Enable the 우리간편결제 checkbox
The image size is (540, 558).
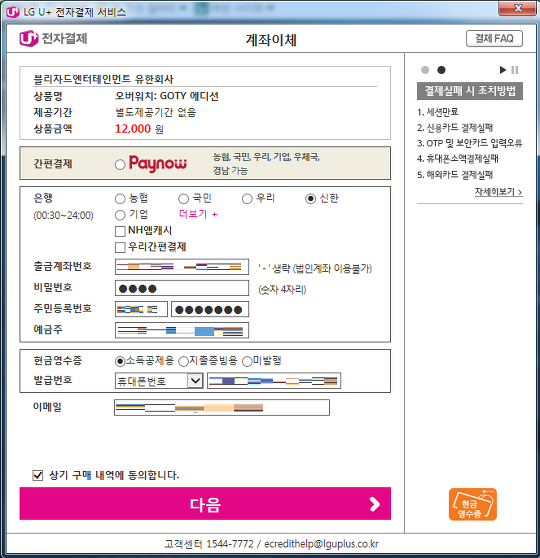click(x=120, y=247)
